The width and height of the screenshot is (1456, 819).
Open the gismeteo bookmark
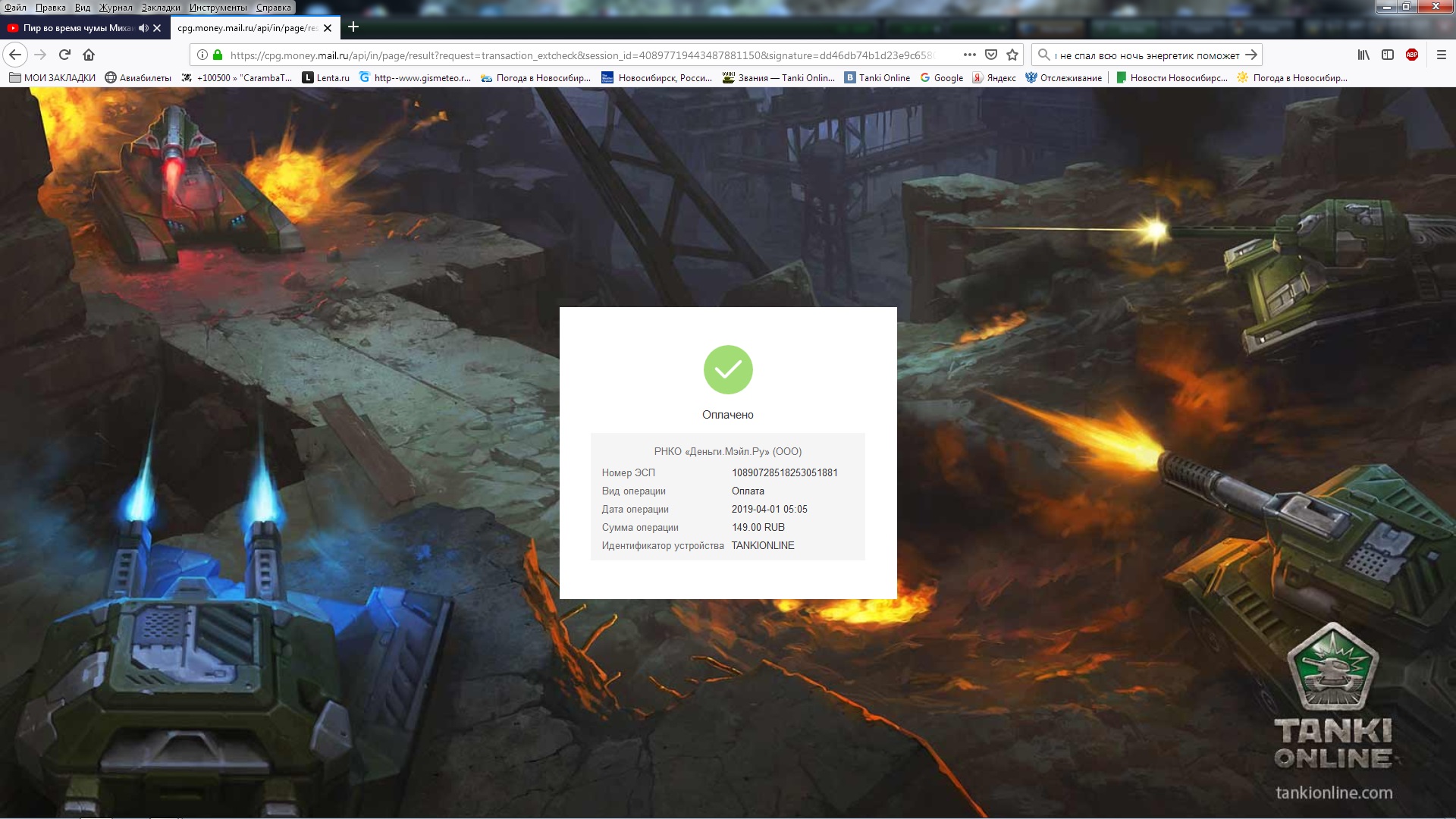coord(415,78)
